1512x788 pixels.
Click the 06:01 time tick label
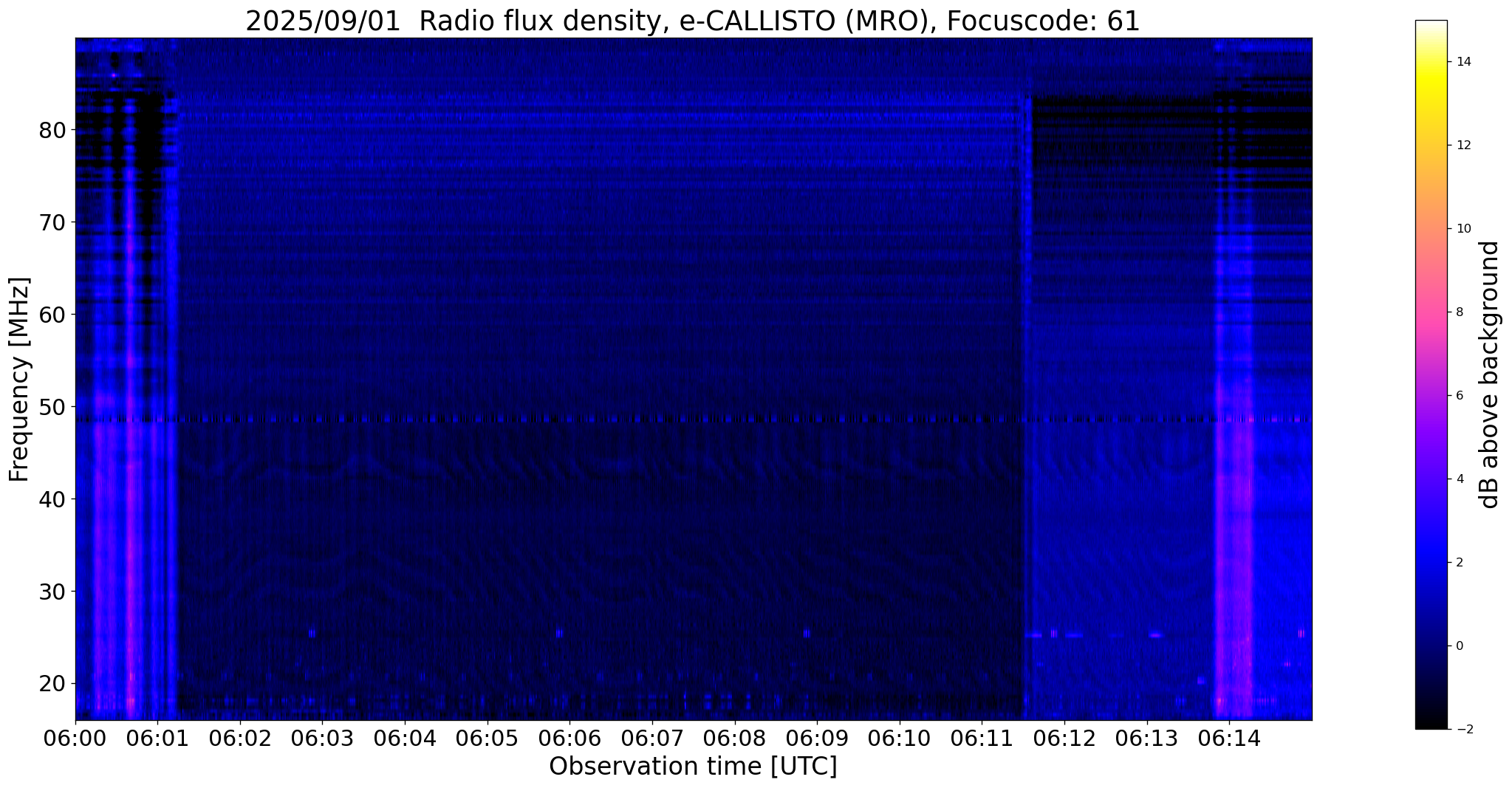coord(157,739)
